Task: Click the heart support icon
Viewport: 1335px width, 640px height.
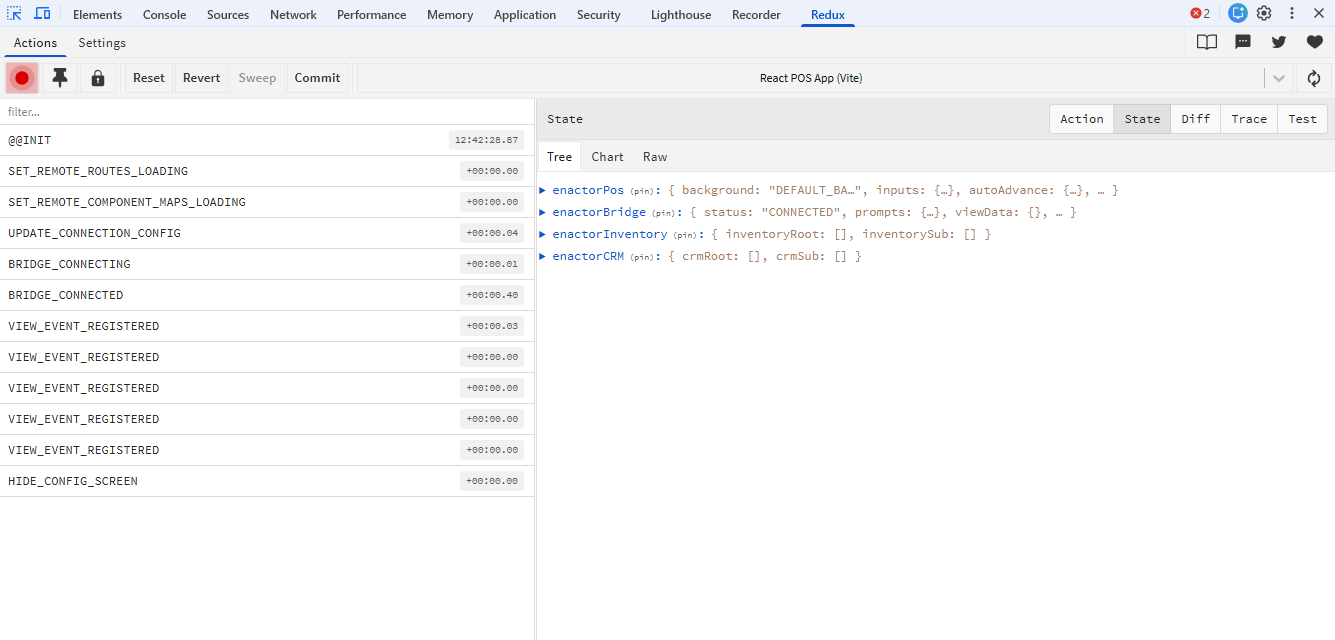Action: (x=1314, y=42)
